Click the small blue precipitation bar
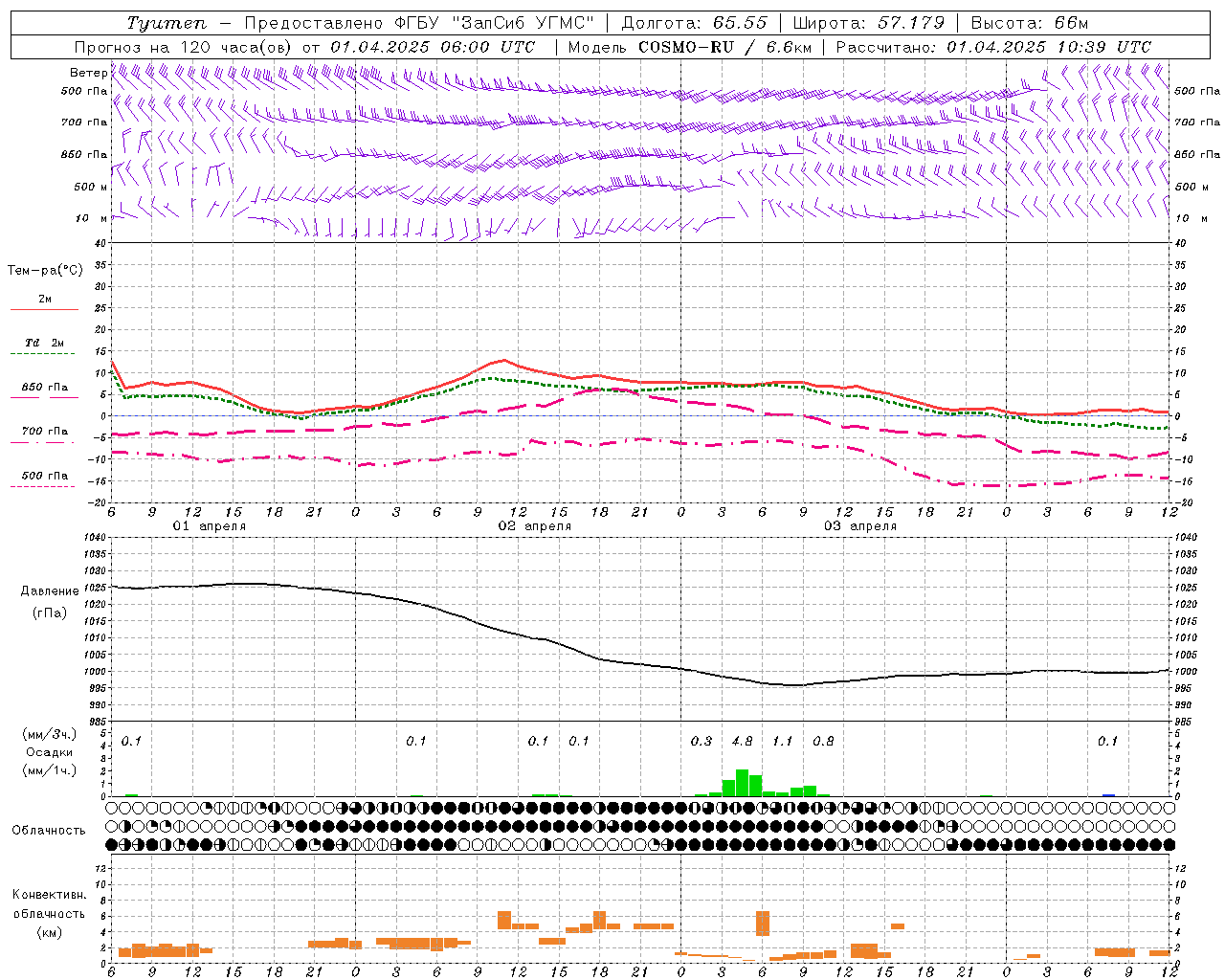Image resolution: width=1225 pixels, height=980 pixels. click(1108, 794)
